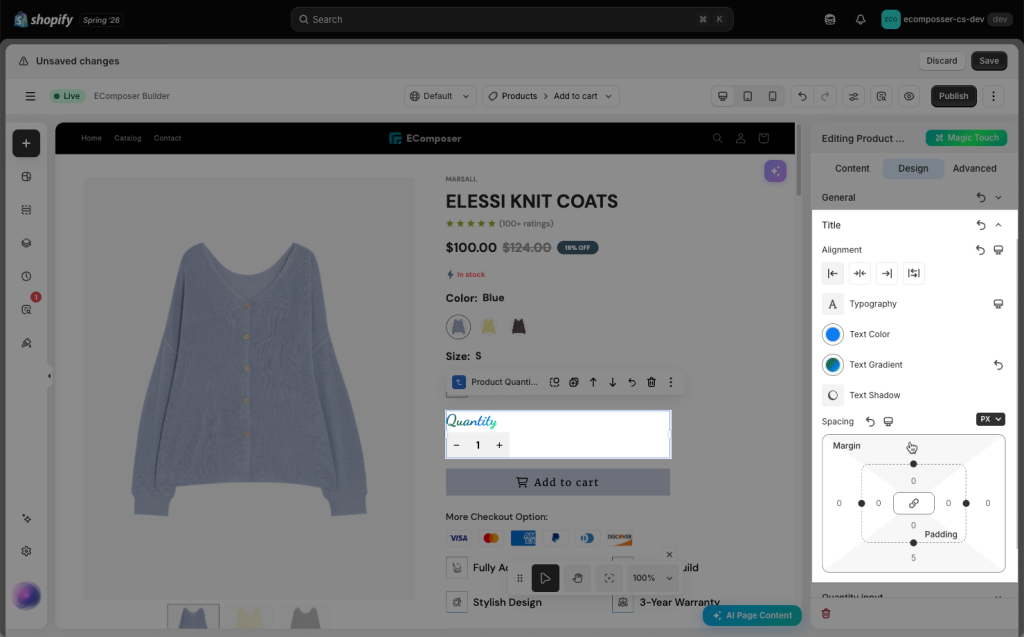Open page settings sliders icon
The image size is (1024, 637).
854,96
